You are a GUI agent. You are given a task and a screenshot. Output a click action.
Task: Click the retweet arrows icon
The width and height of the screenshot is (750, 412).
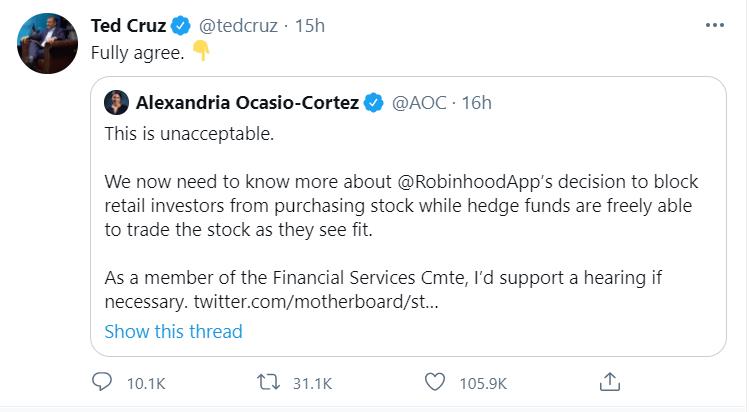pos(268,382)
